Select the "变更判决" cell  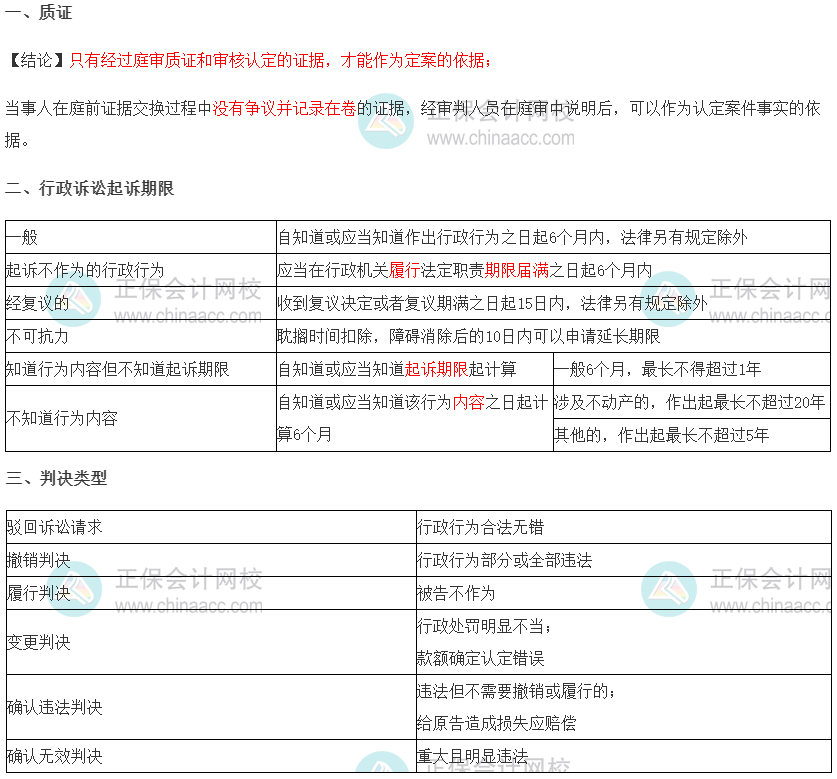click(38, 642)
